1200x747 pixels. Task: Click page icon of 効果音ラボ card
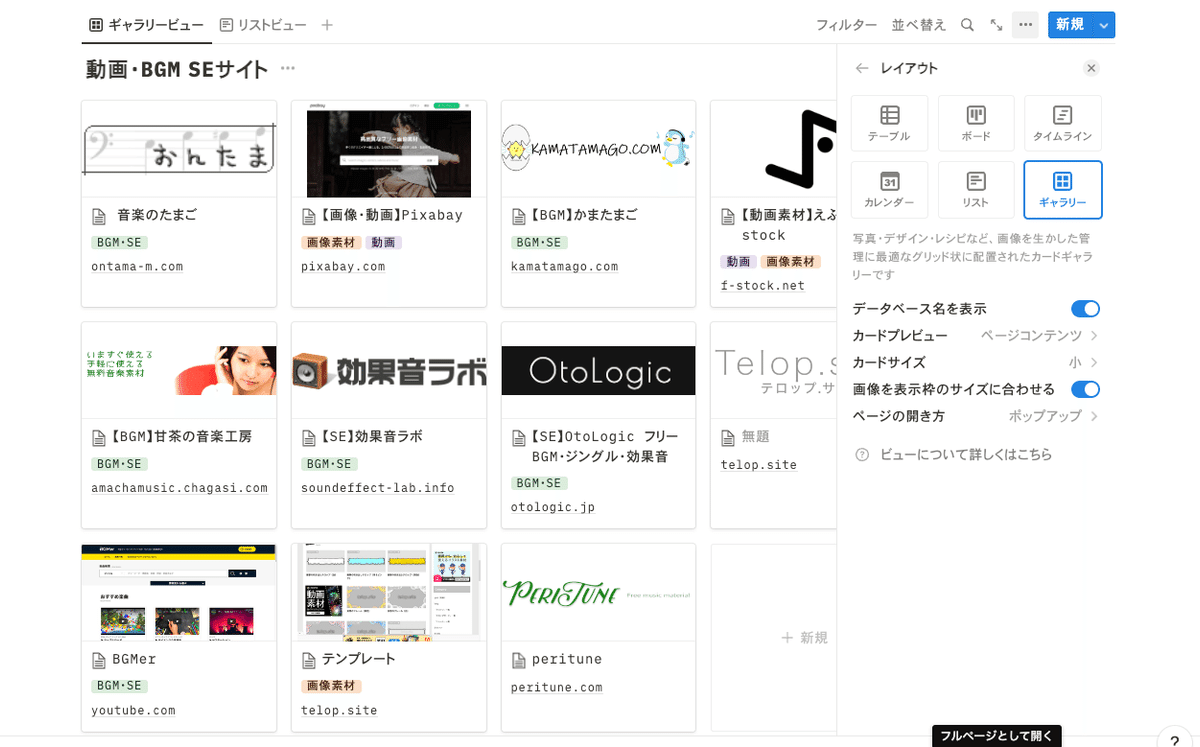pos(309,438)
